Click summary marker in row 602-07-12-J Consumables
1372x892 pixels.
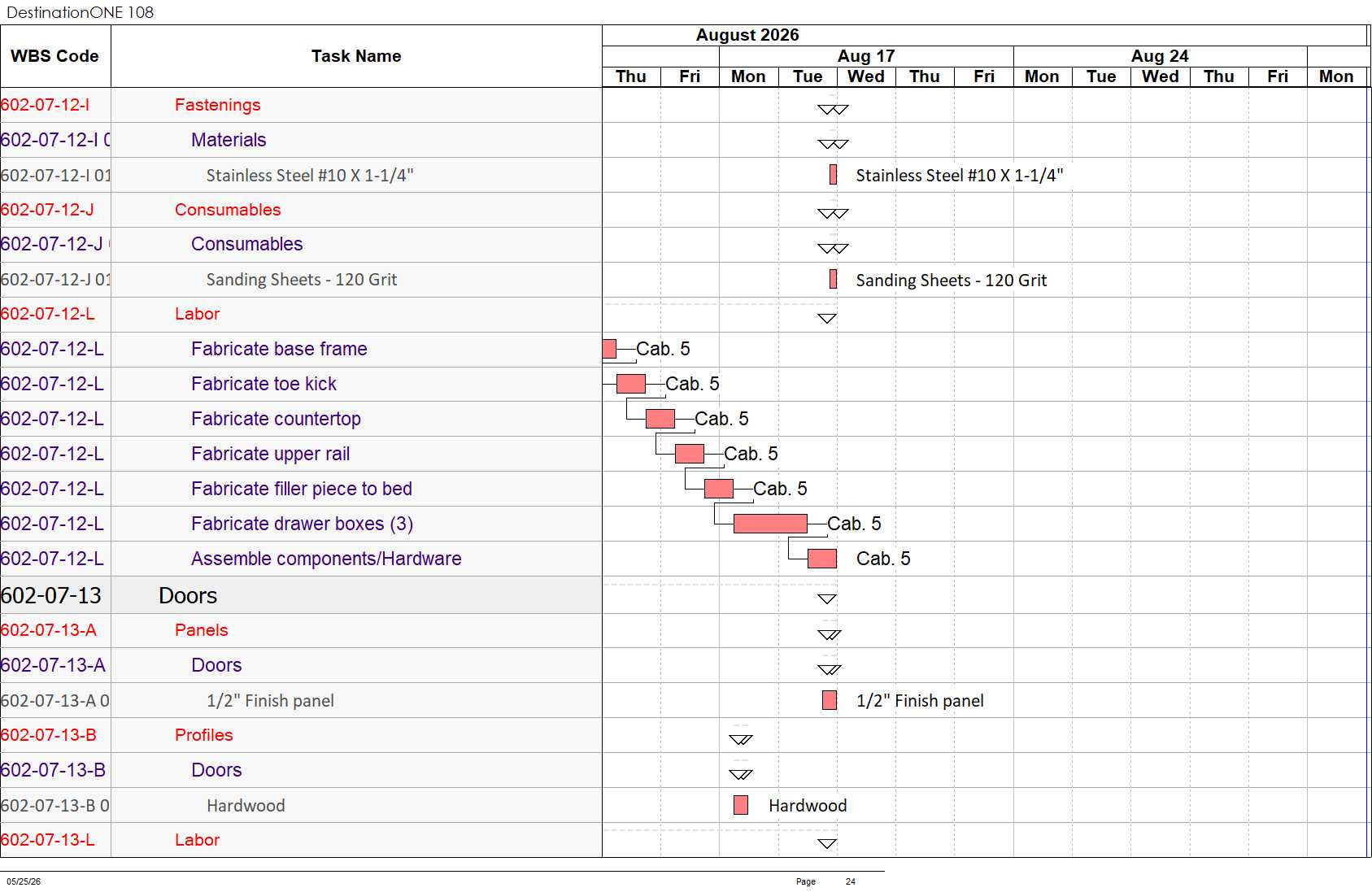[833, 214]
